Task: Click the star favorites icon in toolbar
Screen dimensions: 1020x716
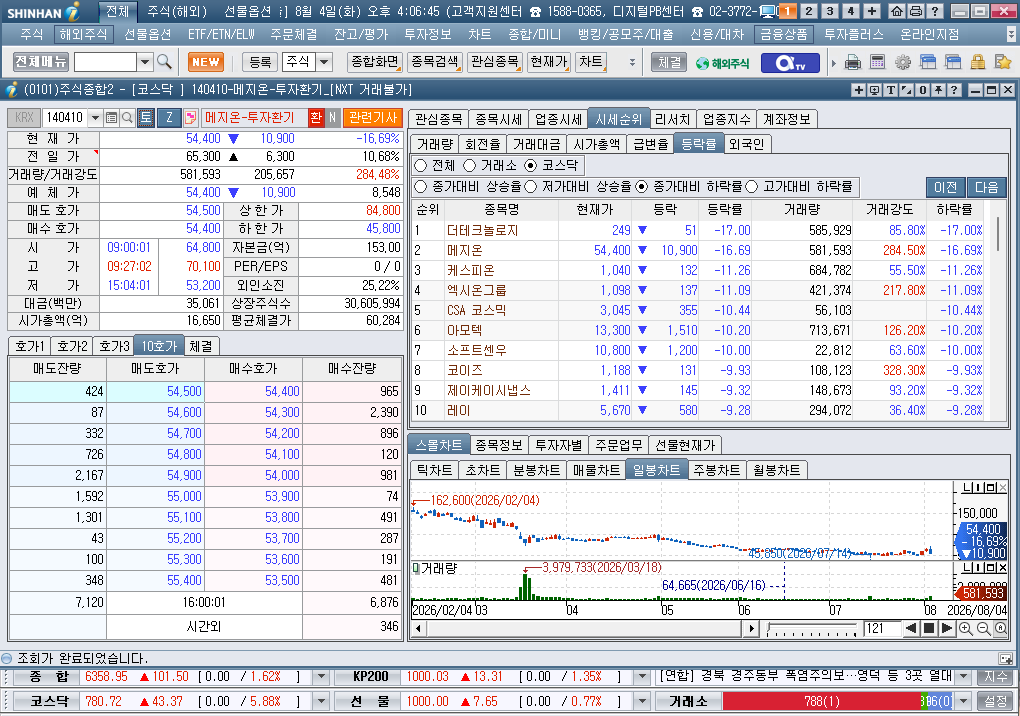Action: pyautogui.click(x=1002, y=62)
